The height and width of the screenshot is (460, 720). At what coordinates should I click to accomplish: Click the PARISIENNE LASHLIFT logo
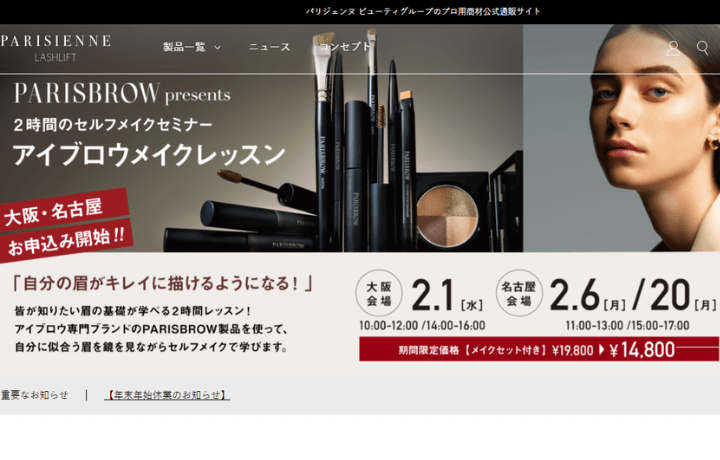click(x=56, y=48)
